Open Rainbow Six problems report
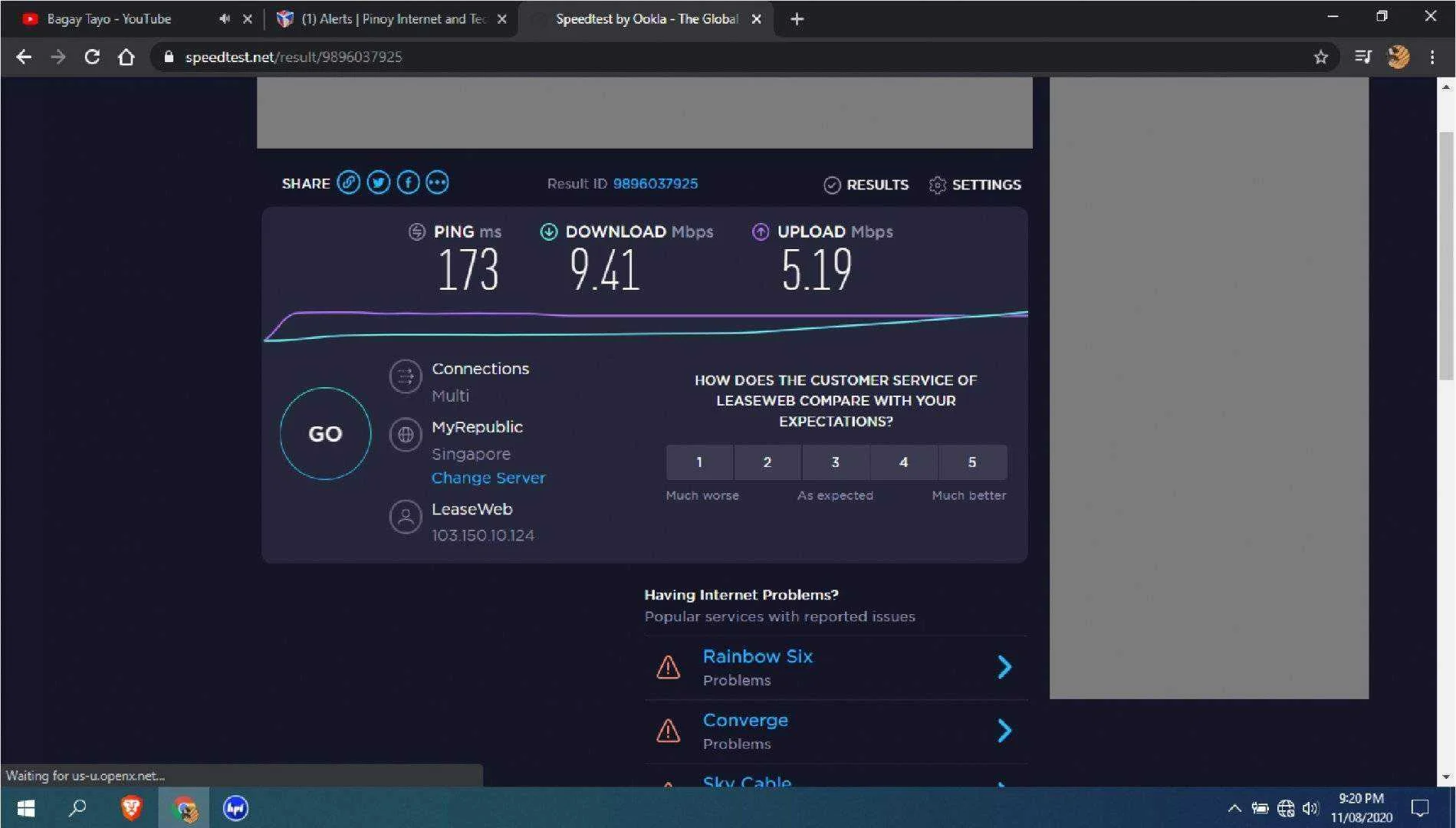 (758, 657)
